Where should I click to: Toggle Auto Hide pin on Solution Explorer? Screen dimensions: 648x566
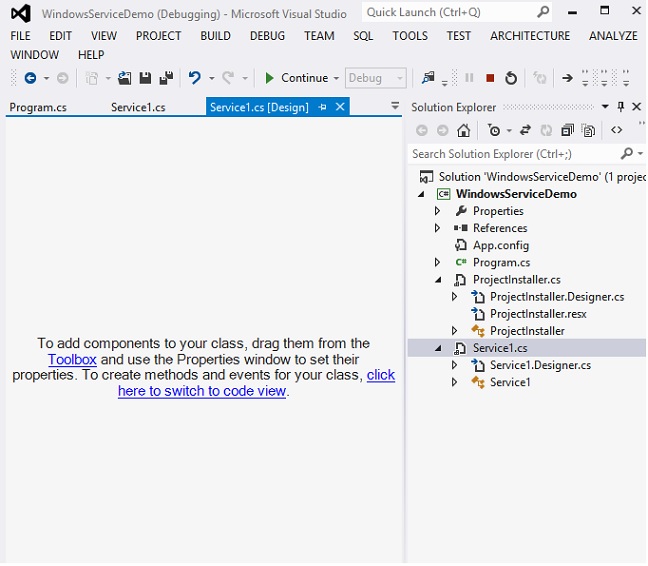pyautogui.click(x=620, y=107)
